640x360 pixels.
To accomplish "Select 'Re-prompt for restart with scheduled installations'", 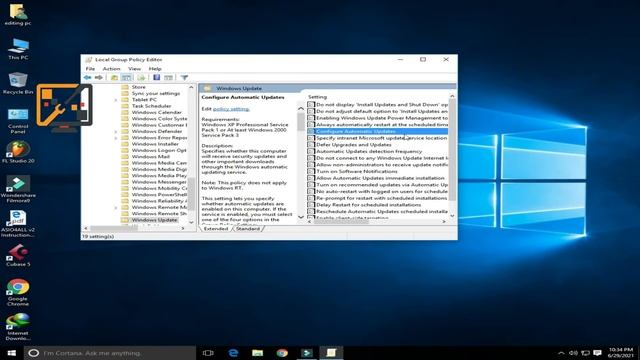I will [x=382, y=198].
